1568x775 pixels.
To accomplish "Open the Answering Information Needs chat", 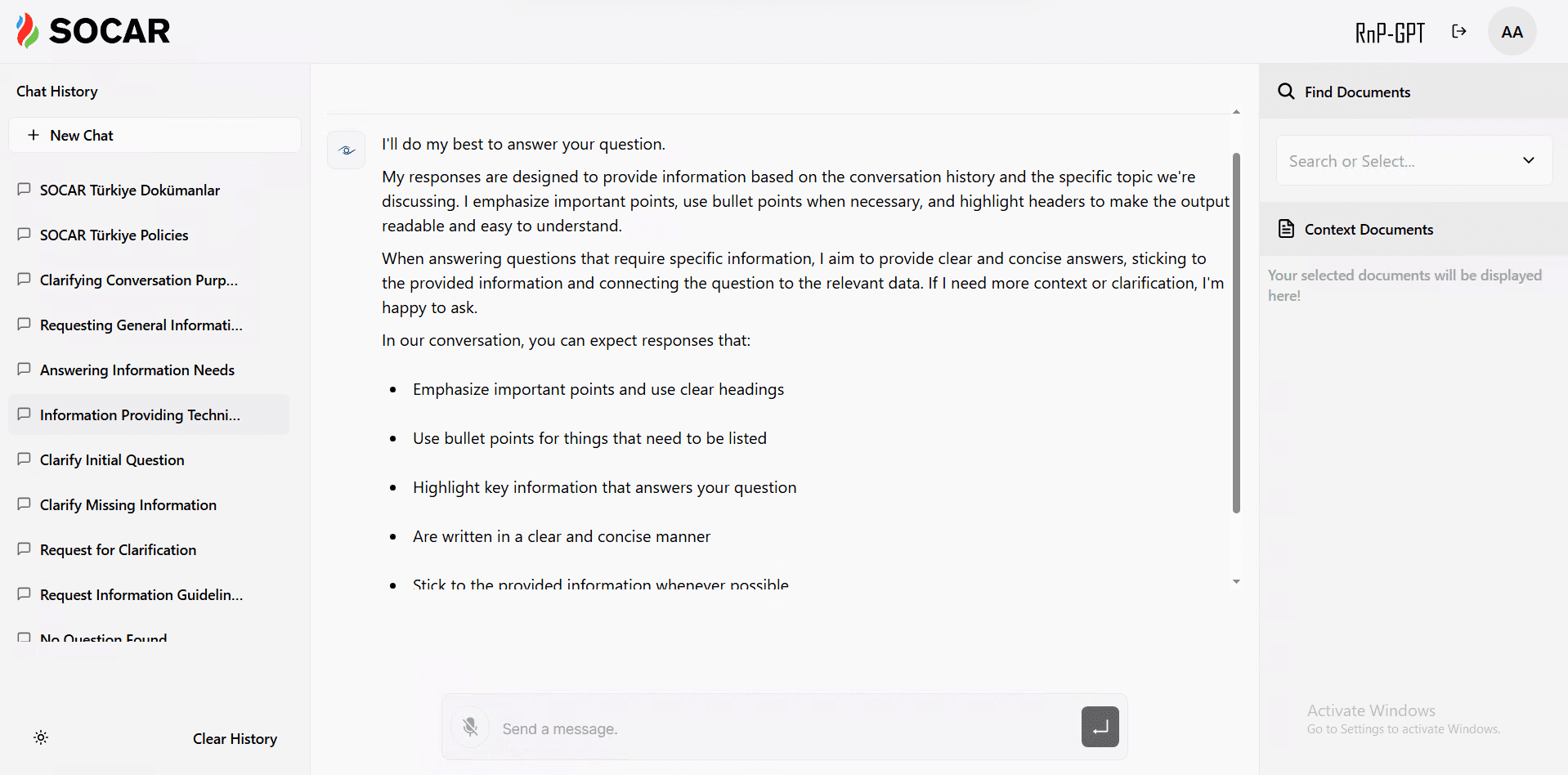I will 137,370.
